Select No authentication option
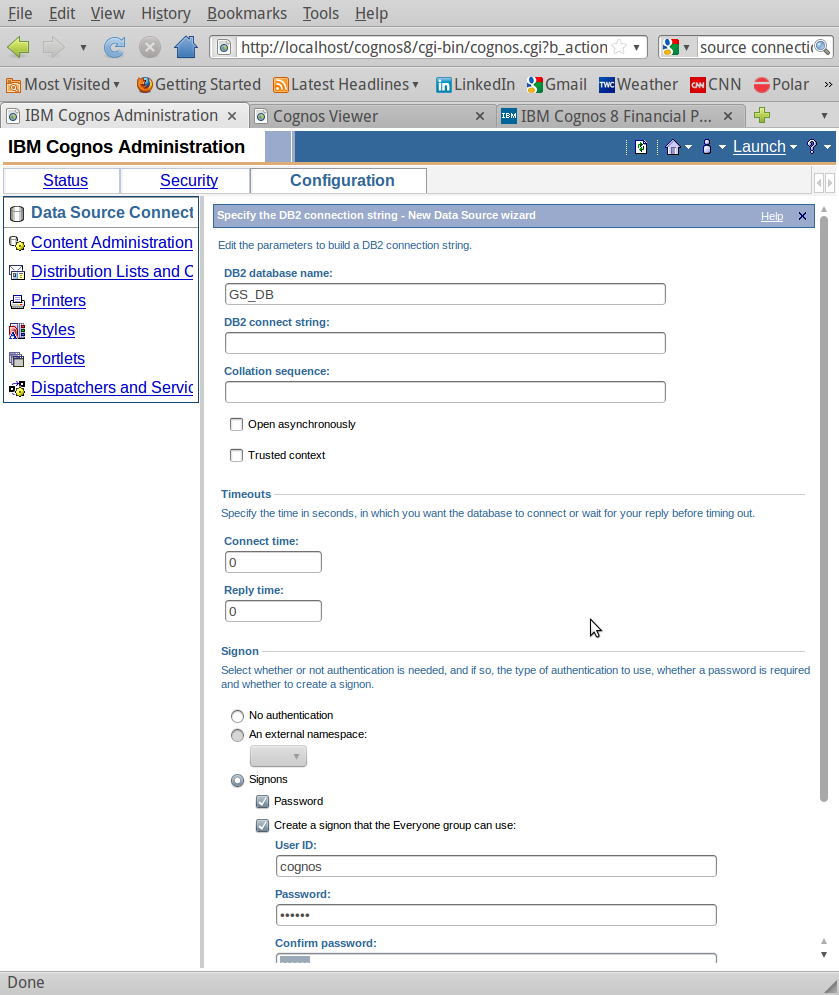The height and width of the screenshot is (995, 839). pos(237,716)
